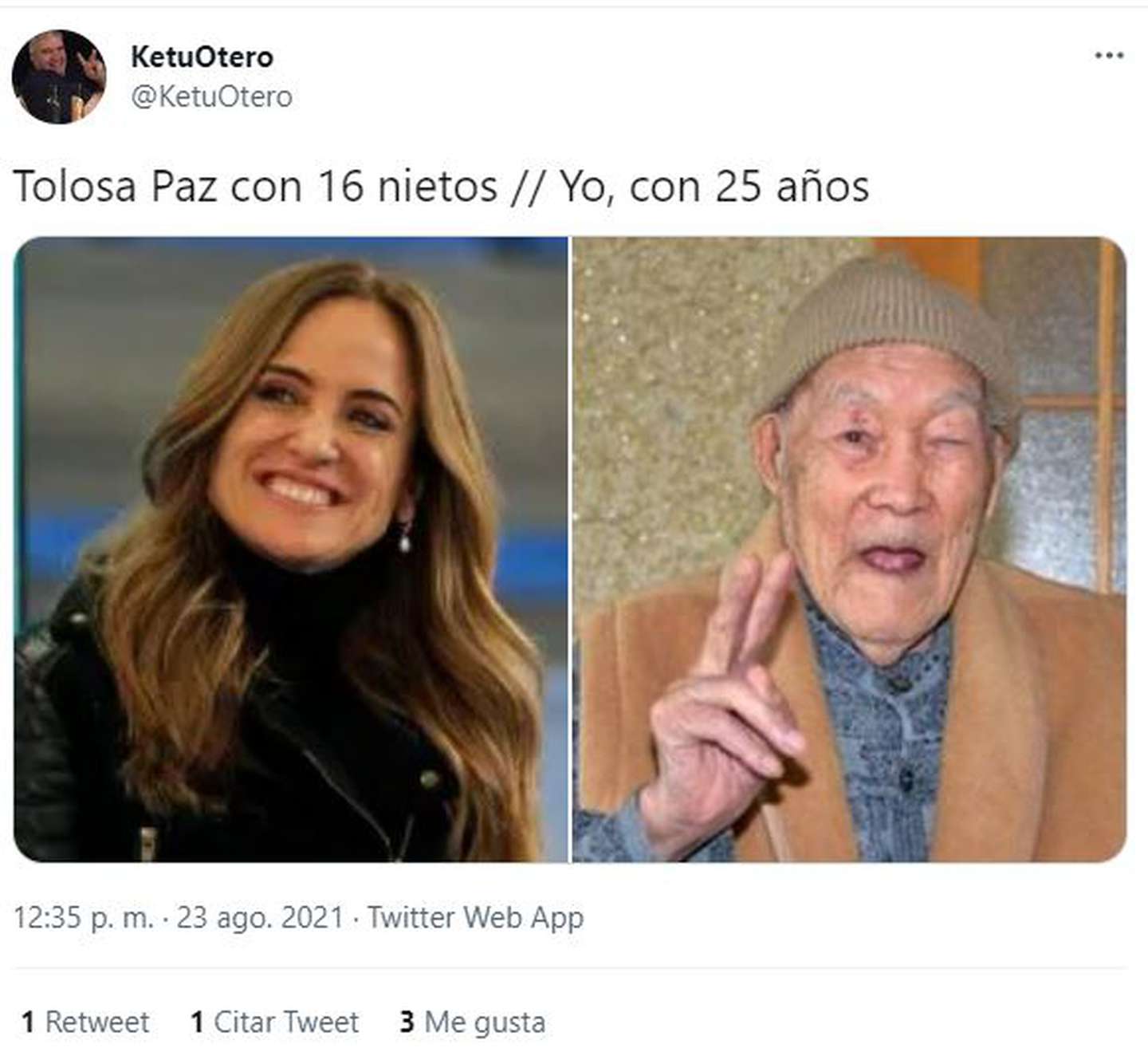Show quote tweets via 1 Citar Tweet

tap(274, 1022)
